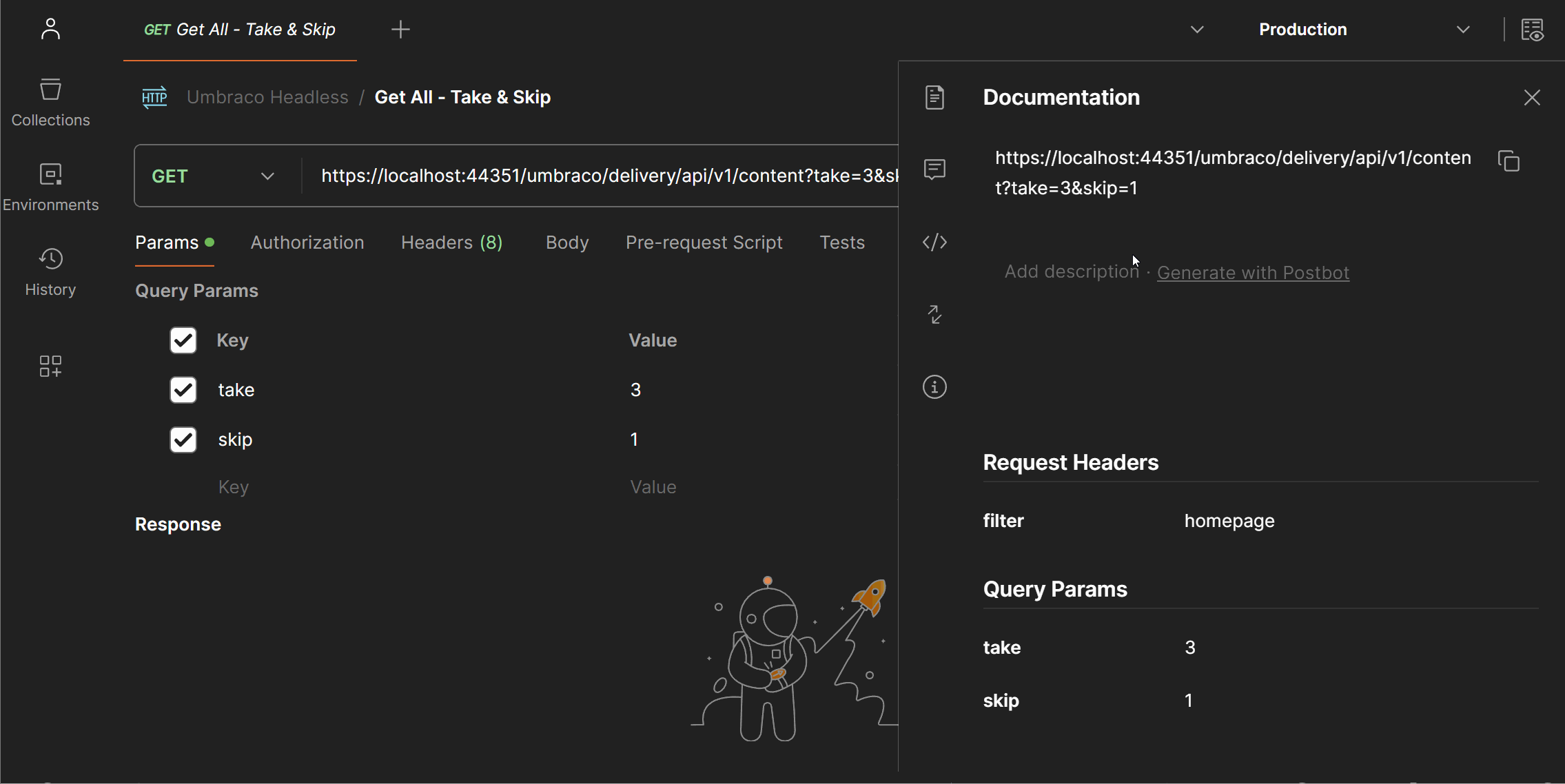Click the skip key cell
The image size is (1565, 784).
click(236, 440)
